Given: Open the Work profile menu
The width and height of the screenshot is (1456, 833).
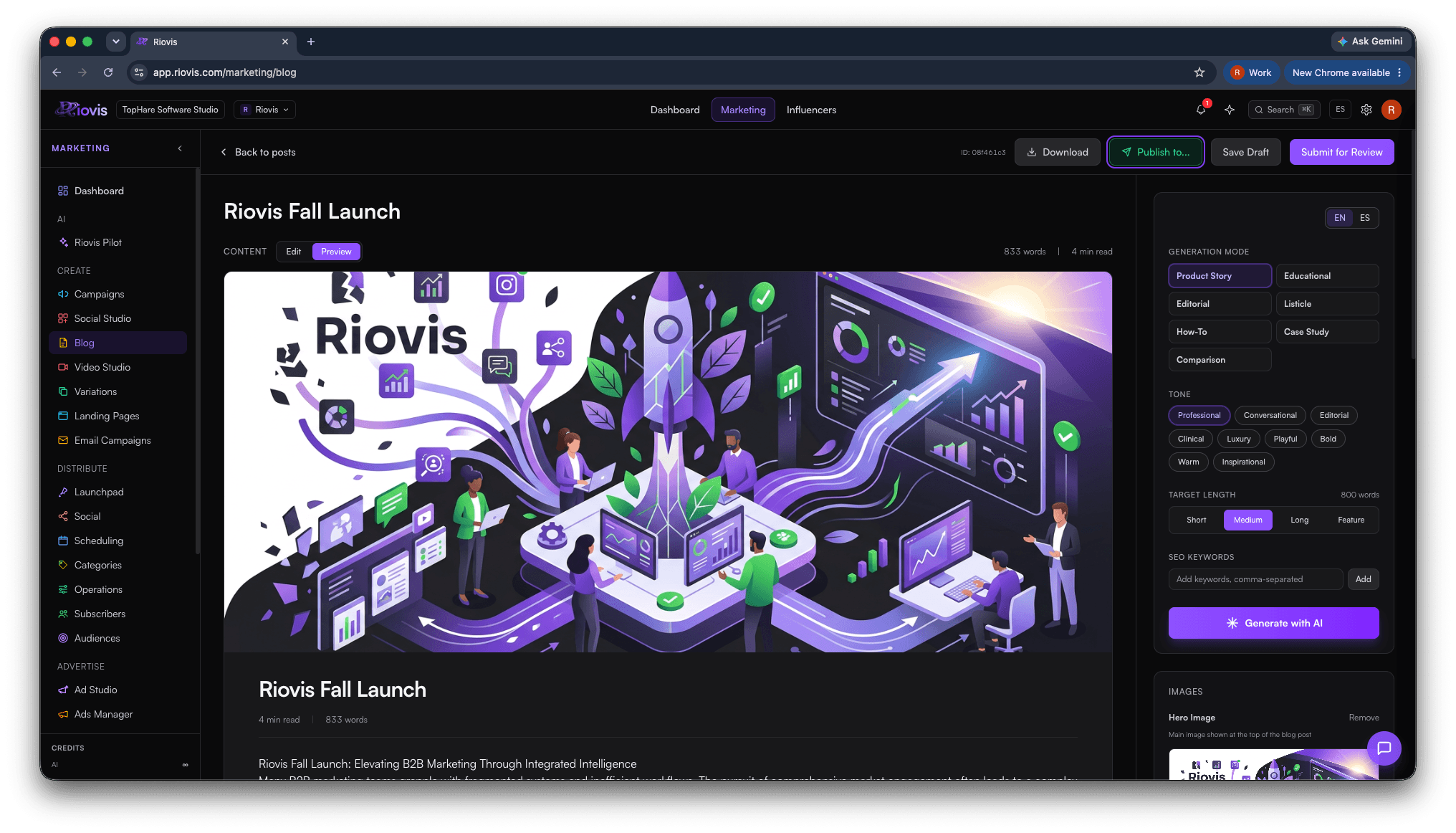Looking at the screenshot, I should click(x=1251, y=72).
